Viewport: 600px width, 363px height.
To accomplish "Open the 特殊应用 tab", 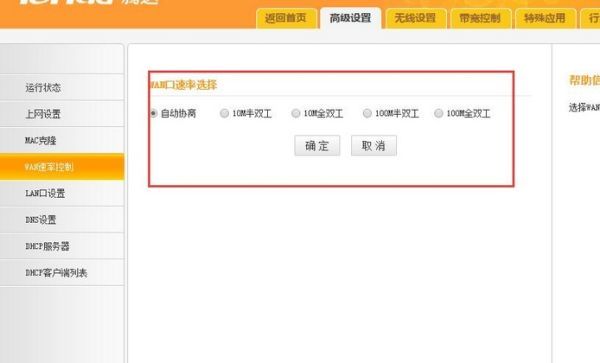I will (545, 18).
